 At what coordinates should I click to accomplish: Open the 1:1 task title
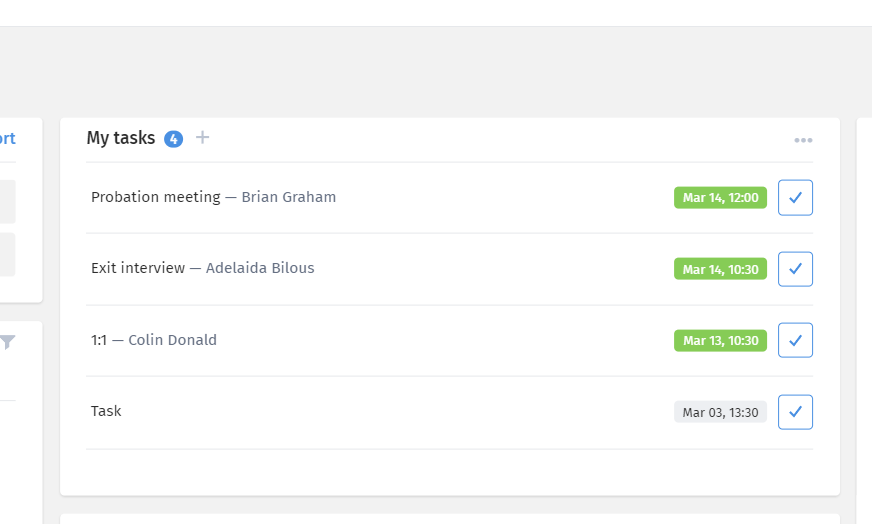pos(99,340)
